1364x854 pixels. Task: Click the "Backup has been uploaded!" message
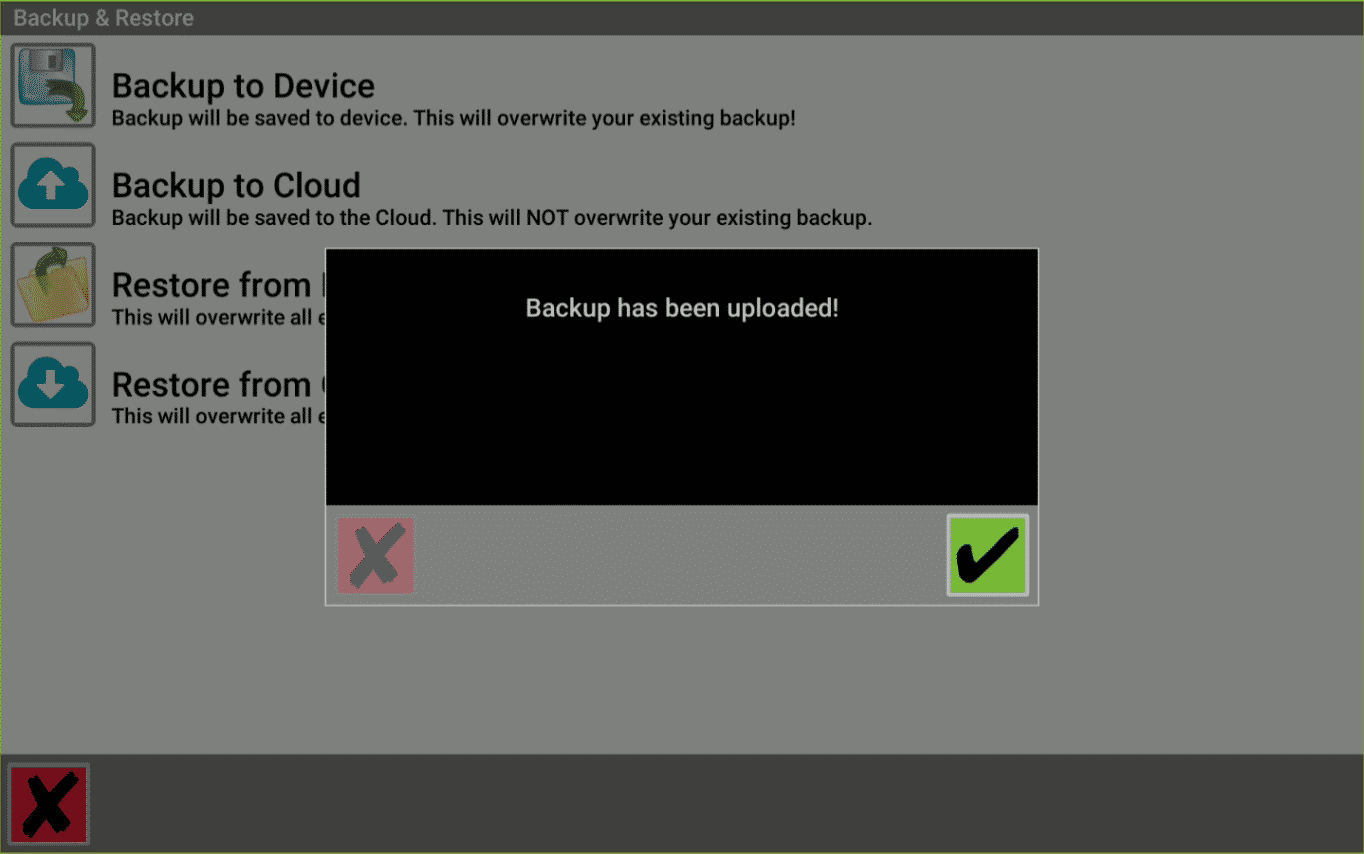click(682, 308)
